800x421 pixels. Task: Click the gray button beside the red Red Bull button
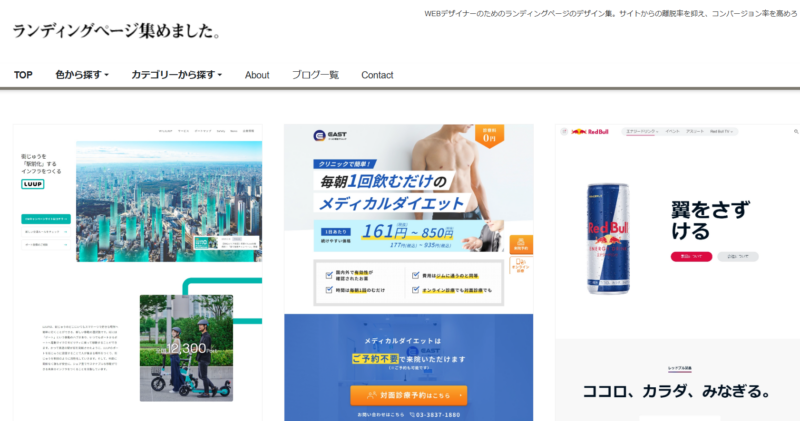(738, 256)
